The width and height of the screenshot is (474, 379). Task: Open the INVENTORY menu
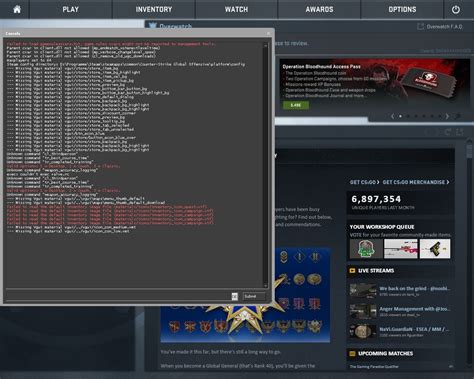coord(154,9)
